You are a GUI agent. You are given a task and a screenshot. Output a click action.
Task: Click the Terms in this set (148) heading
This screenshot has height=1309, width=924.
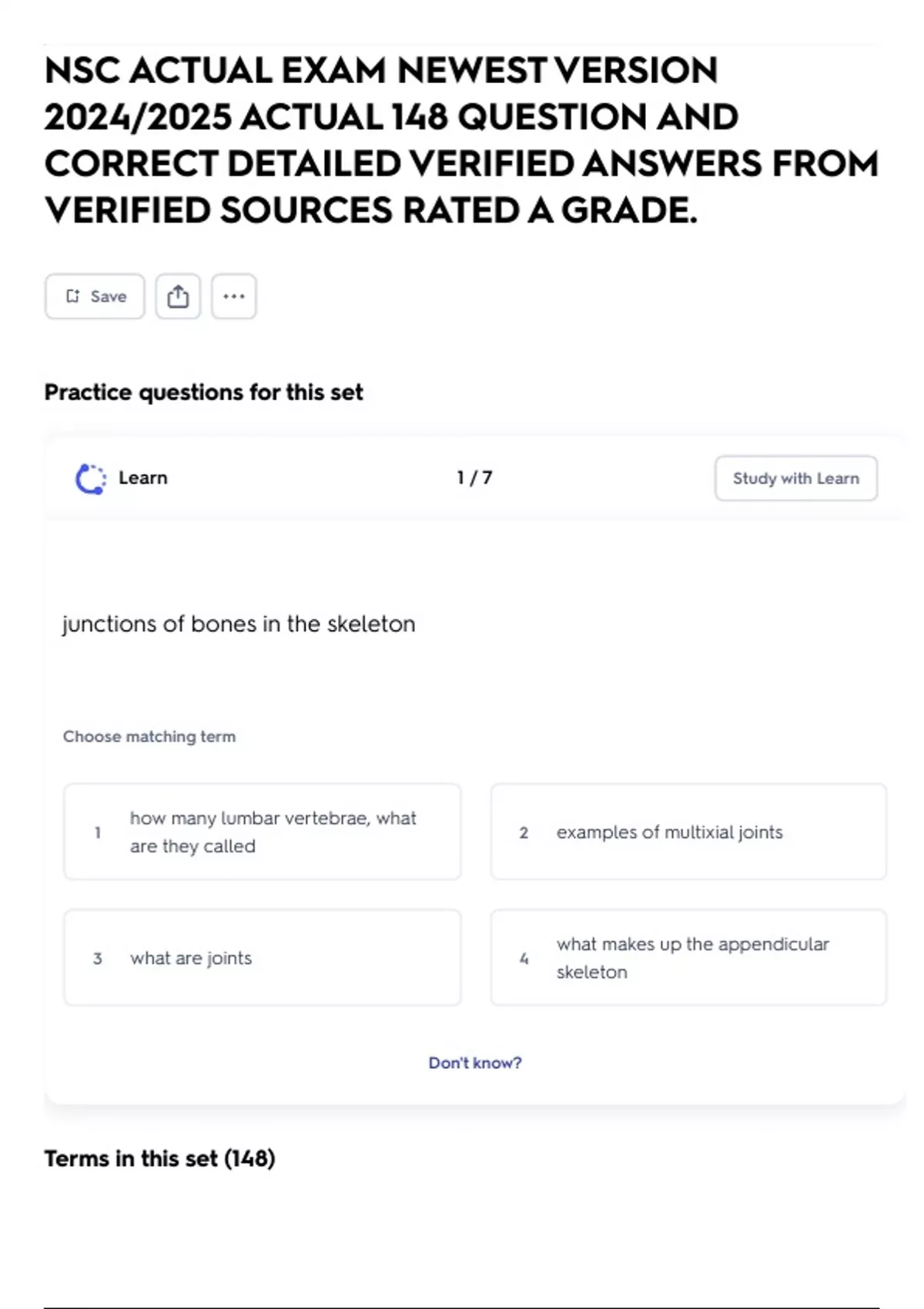tap(159, 1159)
